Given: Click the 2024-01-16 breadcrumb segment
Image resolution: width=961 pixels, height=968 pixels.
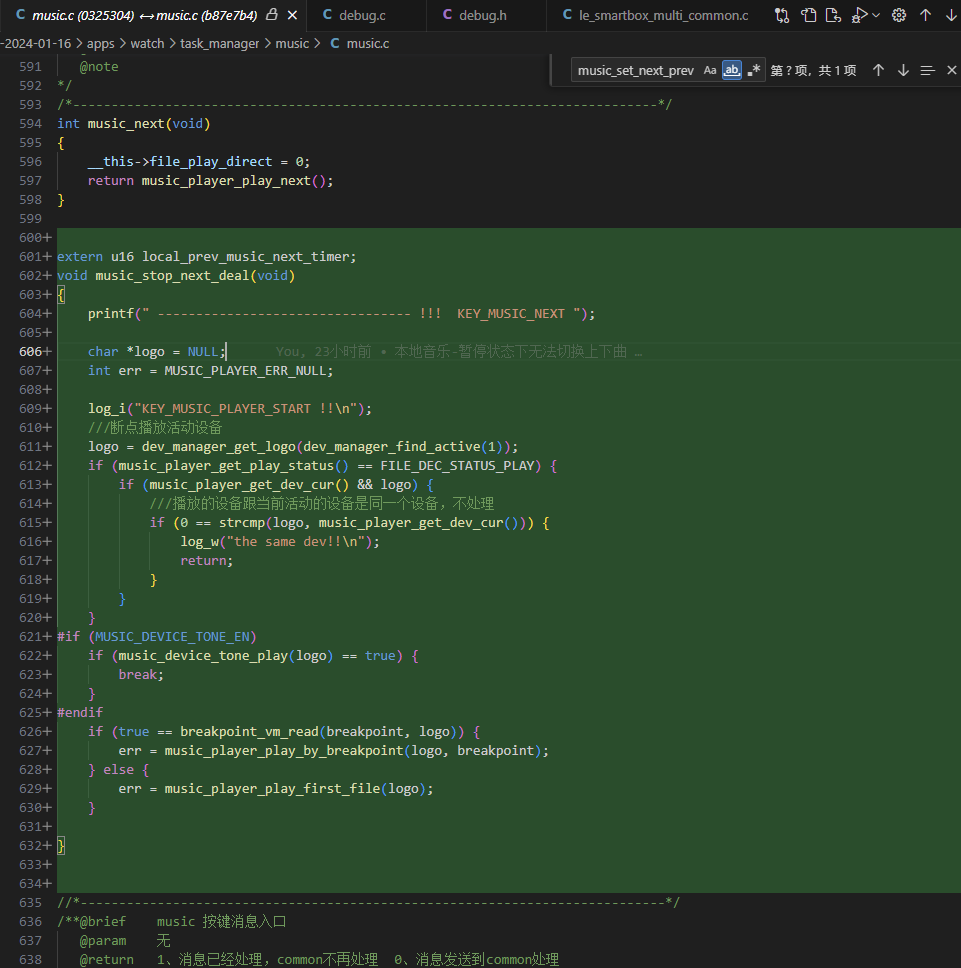Looking at the screenshot, I should 36,44.
